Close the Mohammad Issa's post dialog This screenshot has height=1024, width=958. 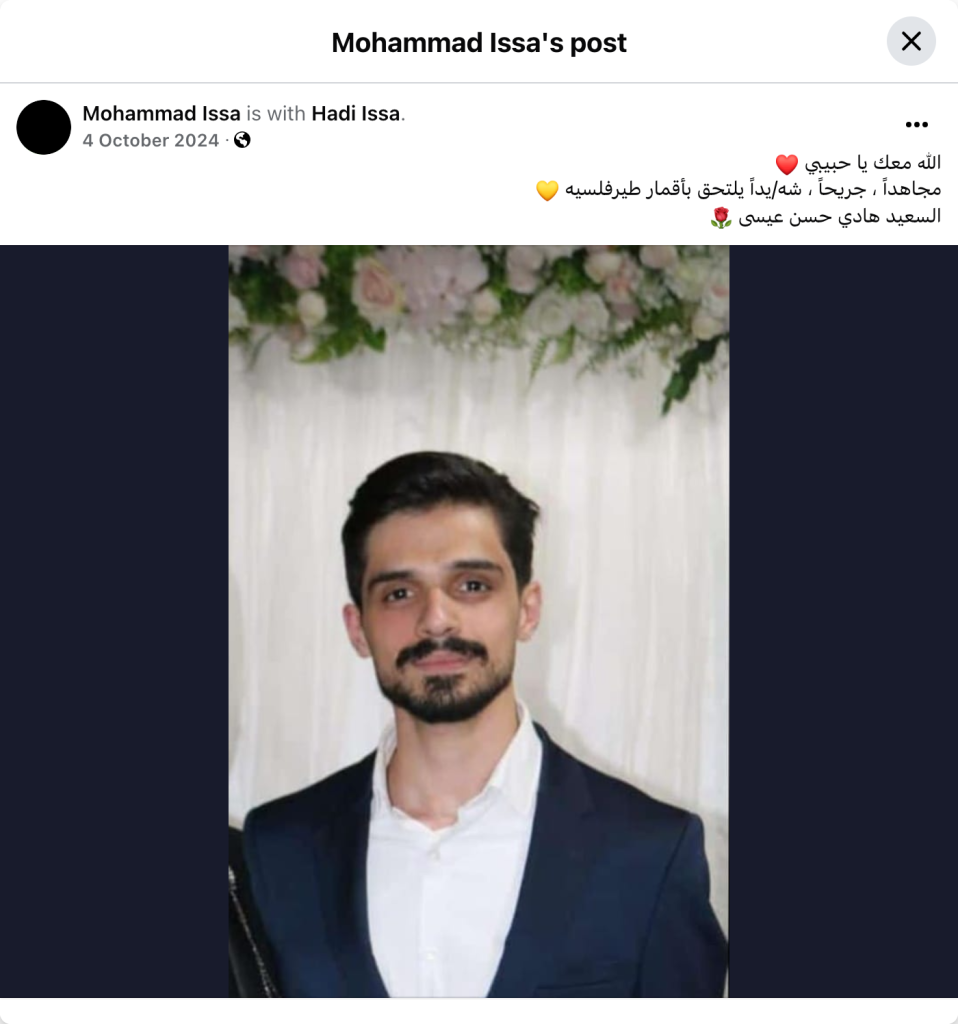tap(911, 41)
